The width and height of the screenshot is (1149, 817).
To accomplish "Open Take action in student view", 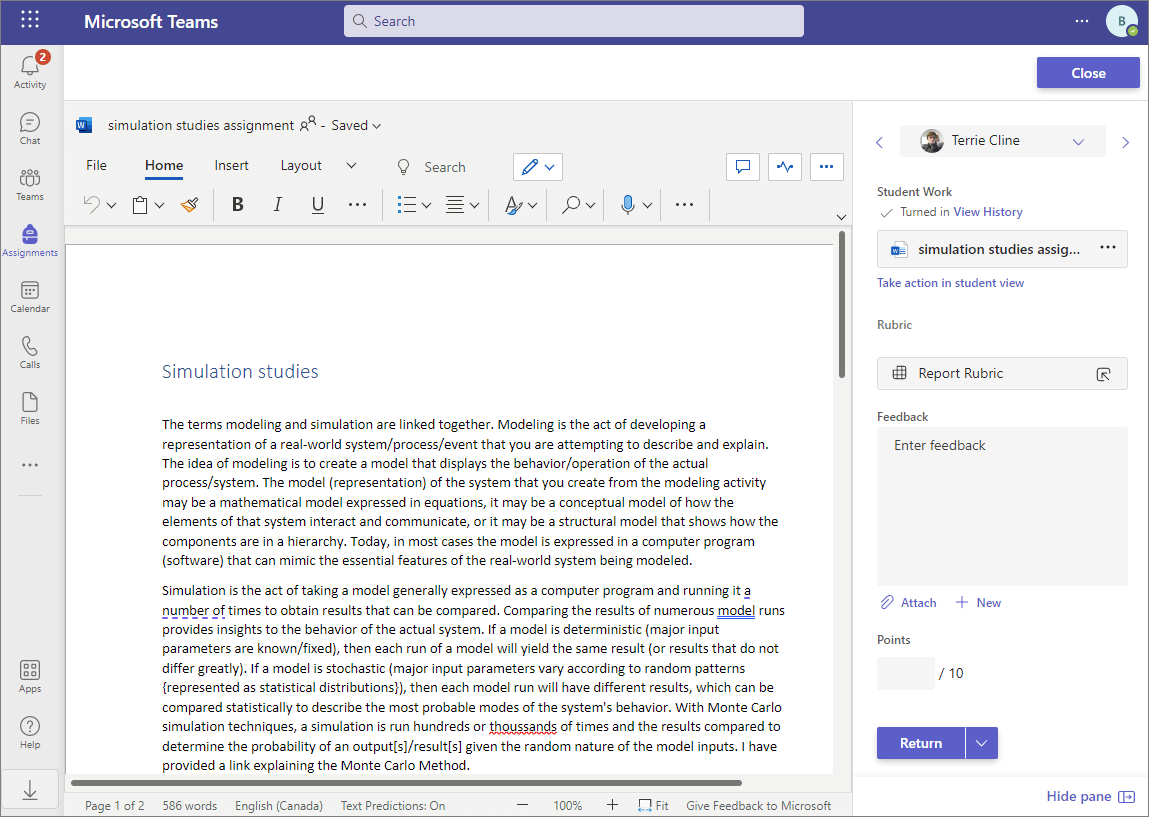I will (950, 283).
